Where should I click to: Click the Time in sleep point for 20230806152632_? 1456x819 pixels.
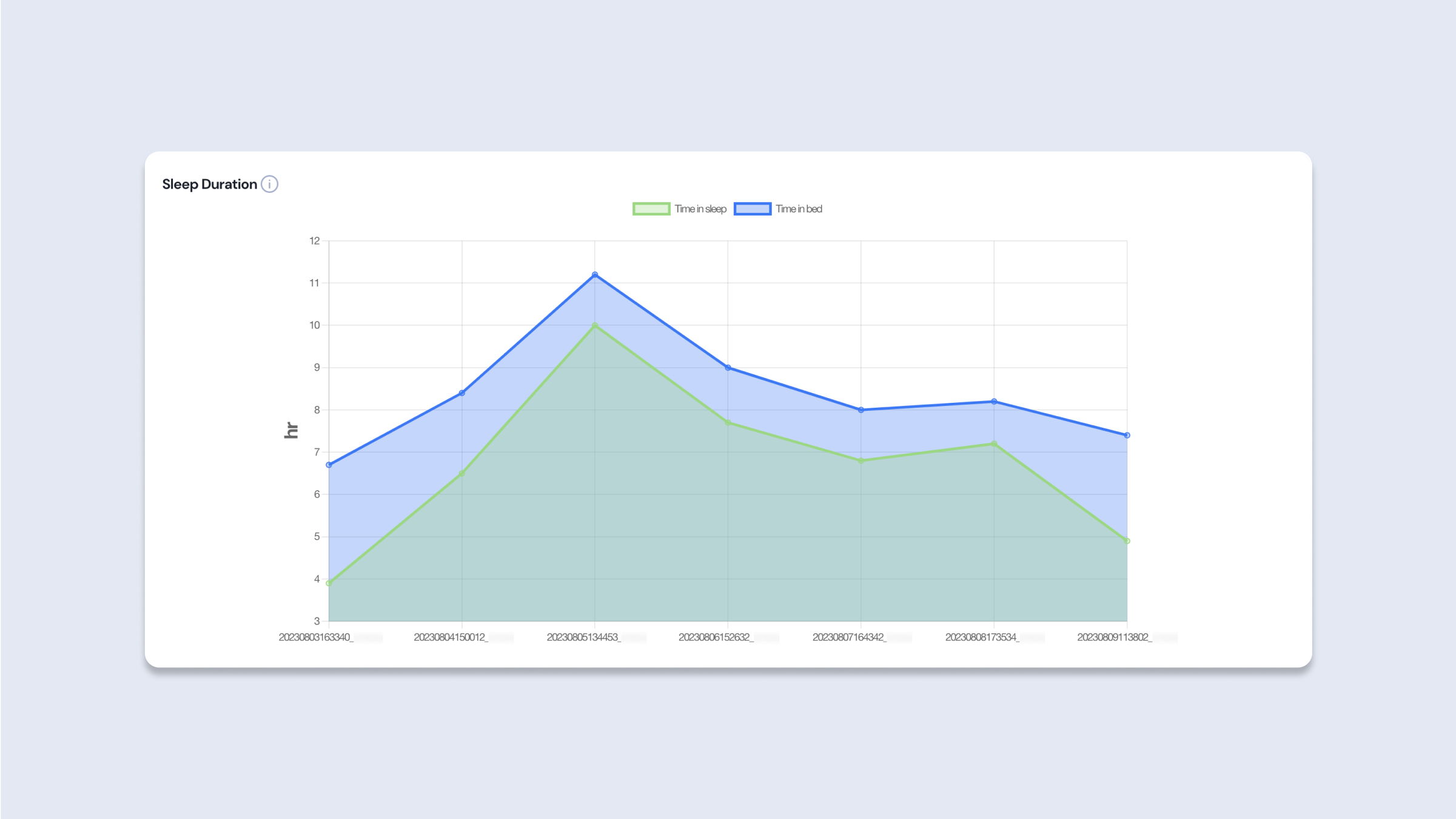click(x=728, y=422)
